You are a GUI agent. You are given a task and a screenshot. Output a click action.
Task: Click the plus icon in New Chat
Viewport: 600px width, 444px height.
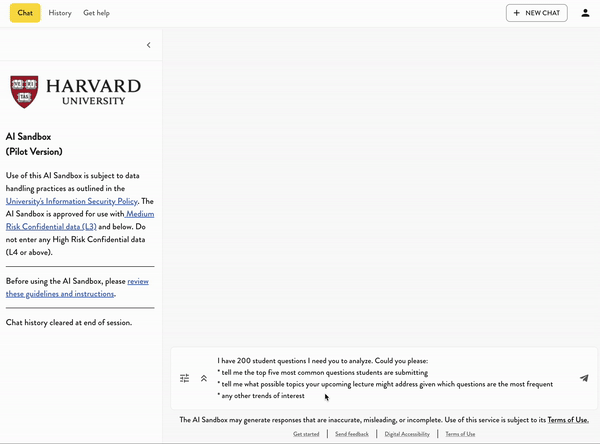click(517, 13)
